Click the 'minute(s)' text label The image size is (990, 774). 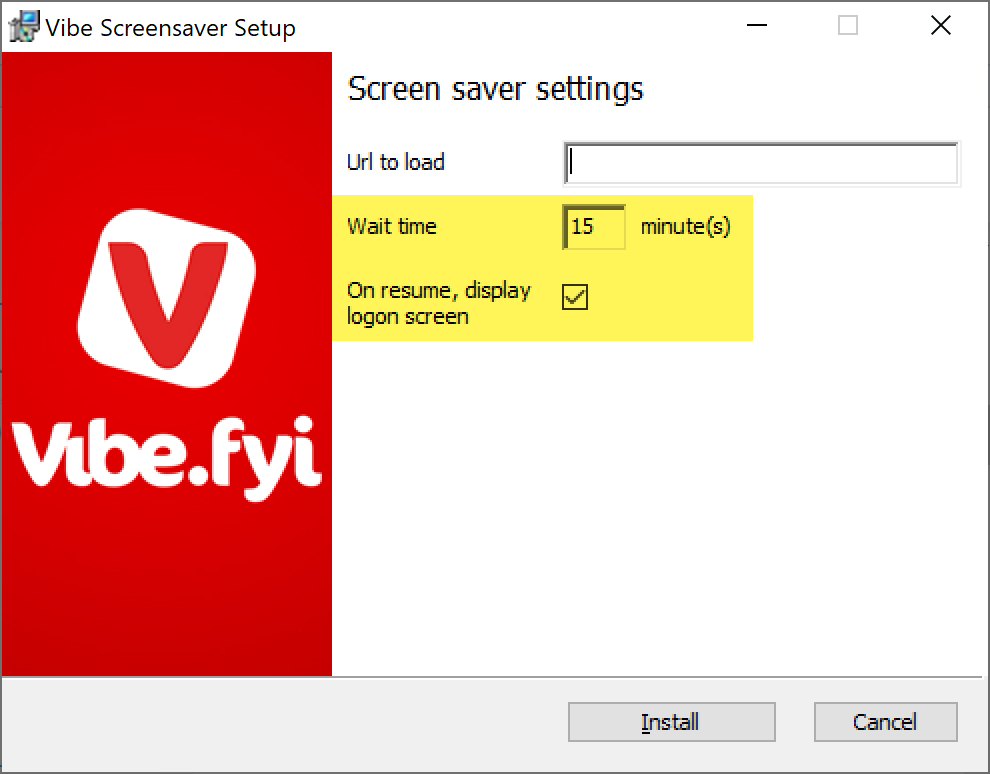point(685,227)
